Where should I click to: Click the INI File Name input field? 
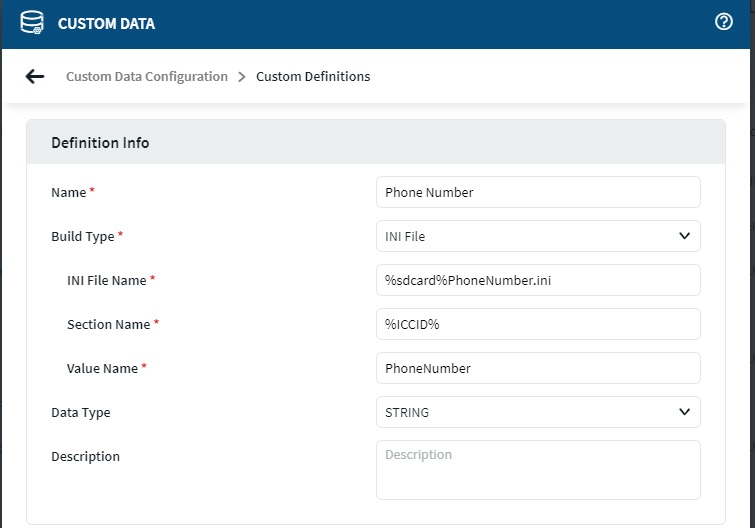pos(538,280)
